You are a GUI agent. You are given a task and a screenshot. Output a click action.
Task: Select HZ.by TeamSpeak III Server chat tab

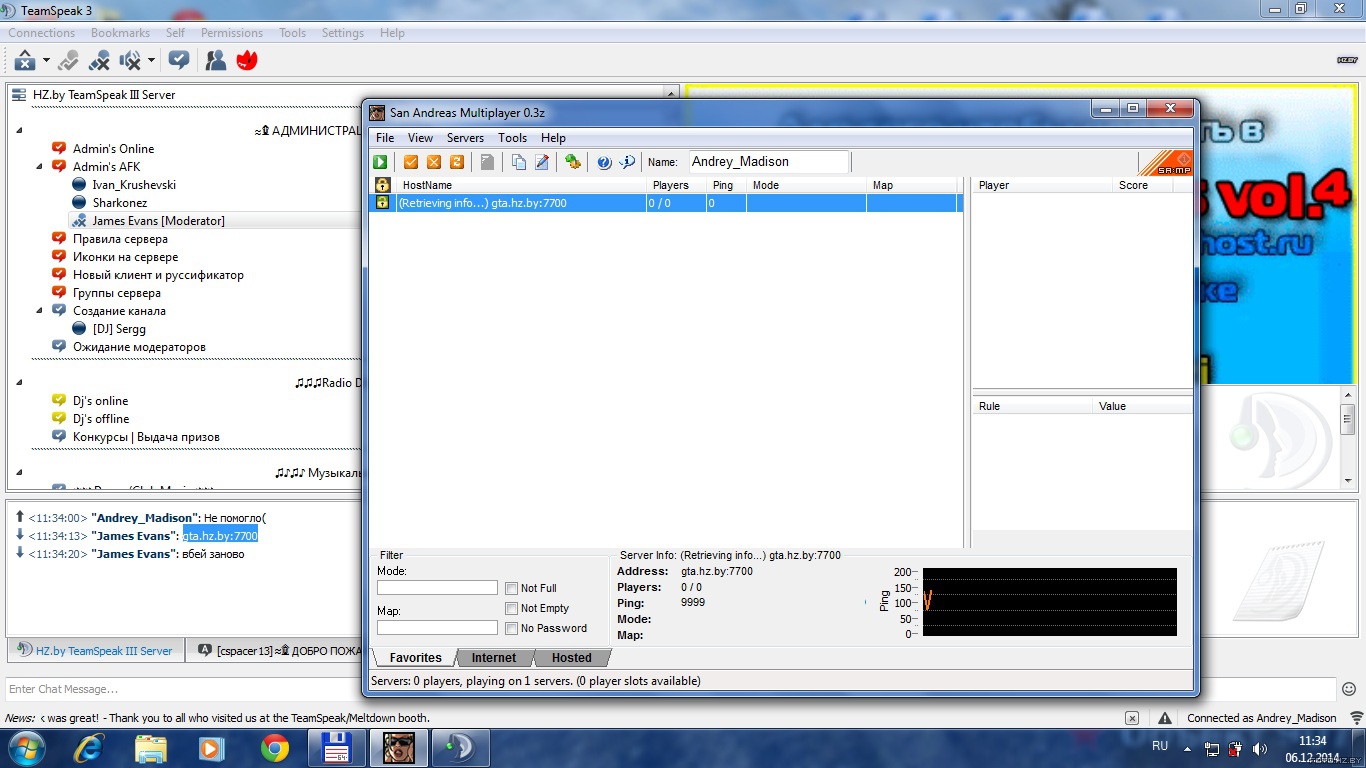click(95, 650)
